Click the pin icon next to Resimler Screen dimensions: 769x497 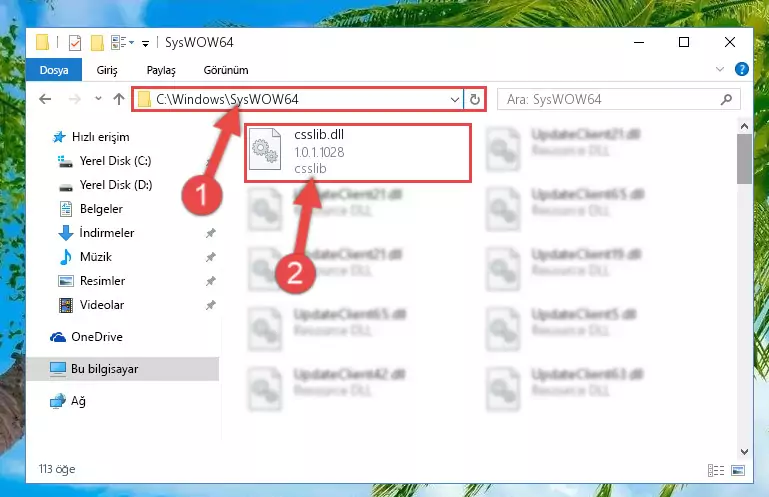tap(210, 281)
